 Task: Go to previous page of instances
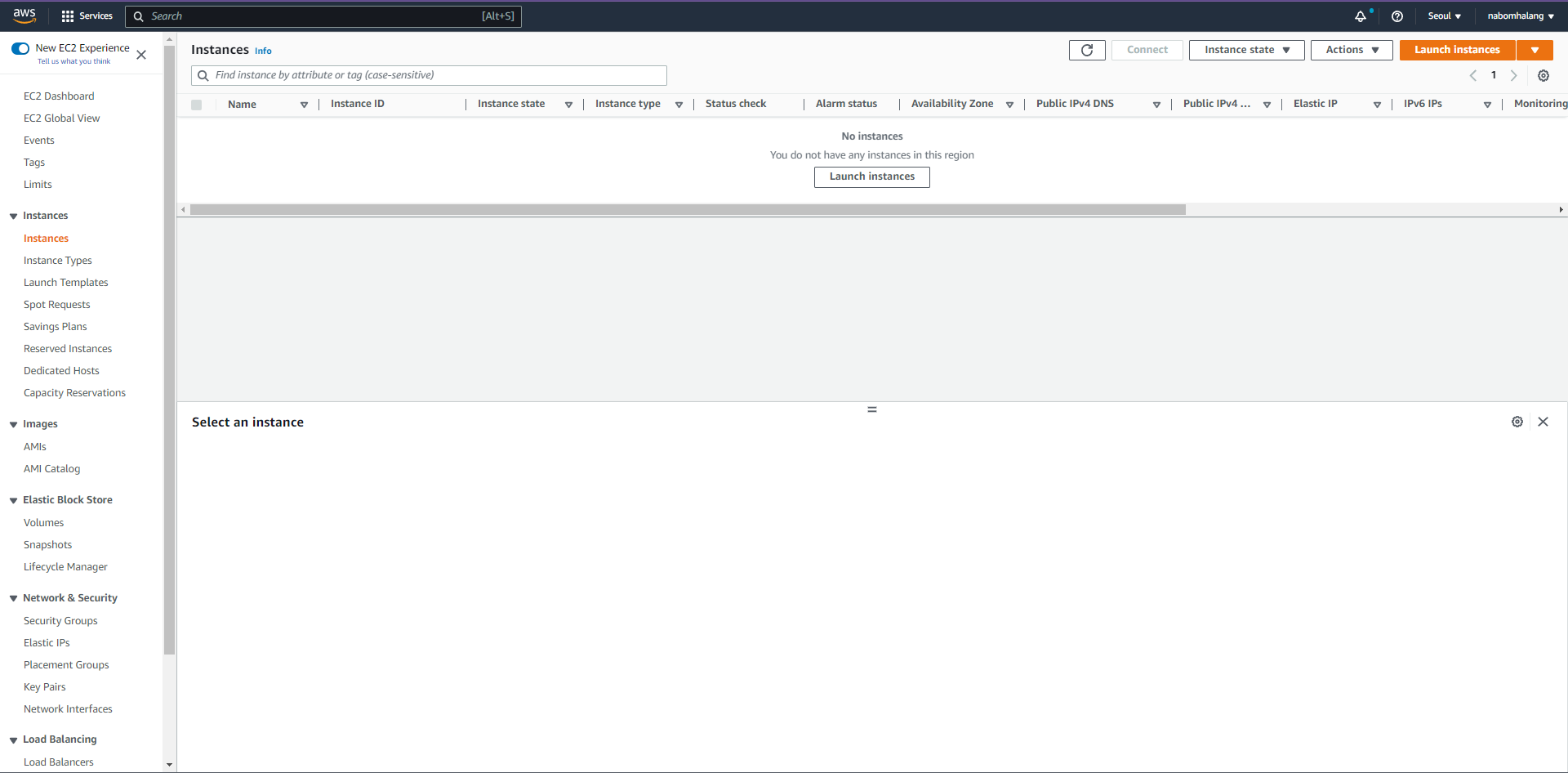(x=1473, y=75)
